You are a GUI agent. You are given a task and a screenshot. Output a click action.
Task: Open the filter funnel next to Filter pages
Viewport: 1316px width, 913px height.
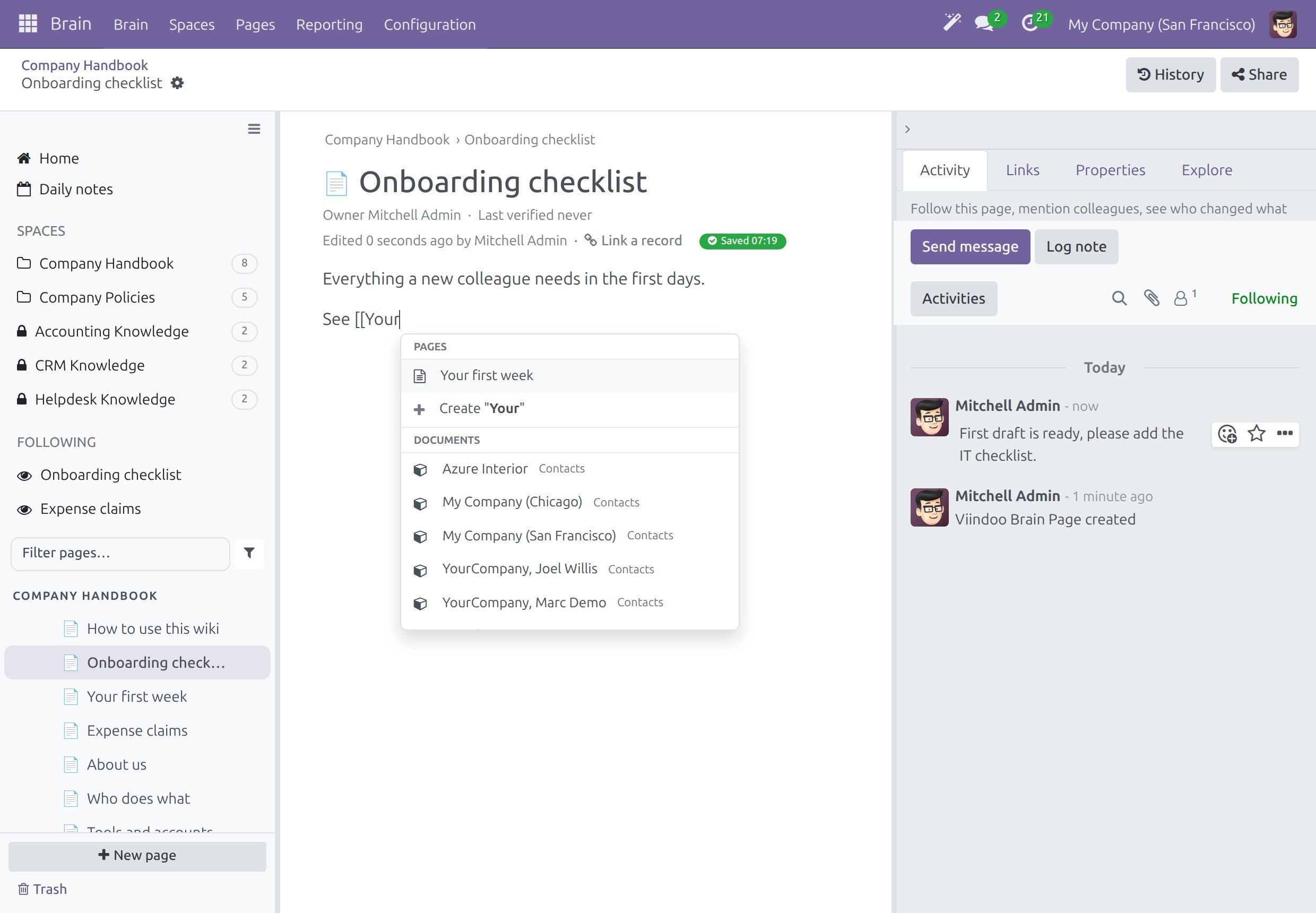pyautogui.click(x=249, y=553)
